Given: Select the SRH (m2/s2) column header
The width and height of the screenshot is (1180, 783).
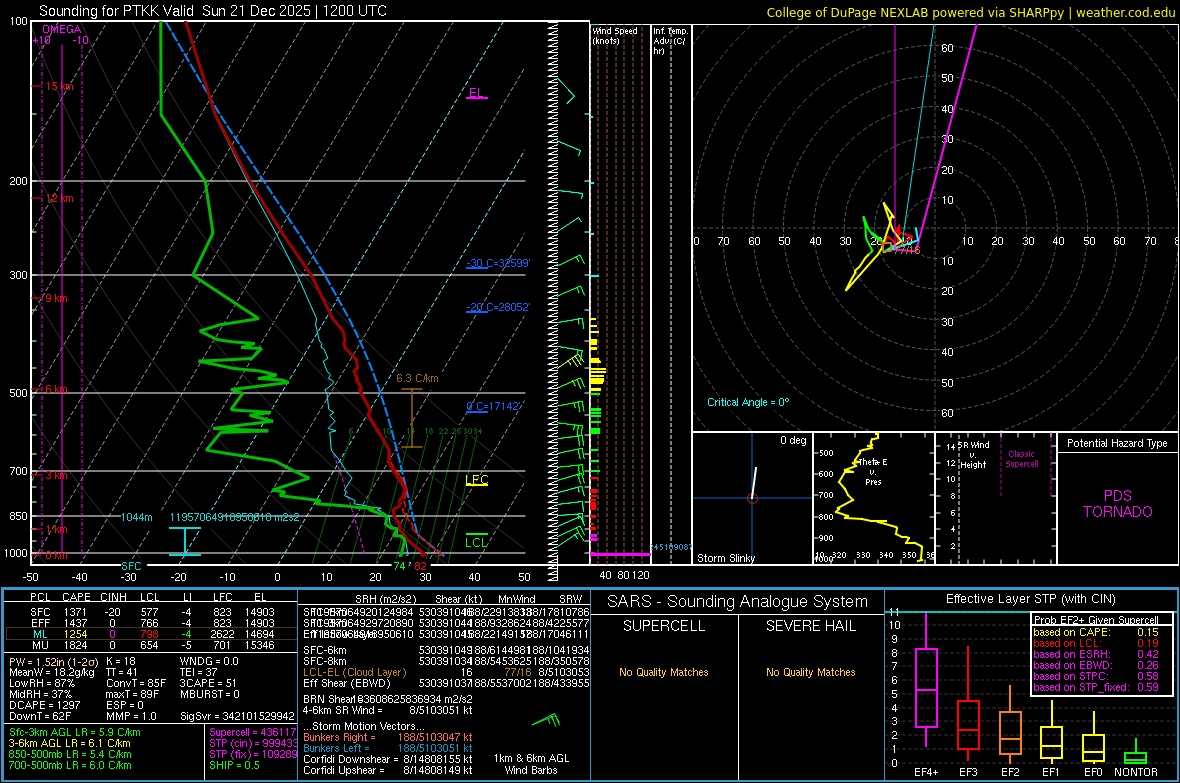Looking at the screenshot, I should pyautogui.click(x=385, y=599).
